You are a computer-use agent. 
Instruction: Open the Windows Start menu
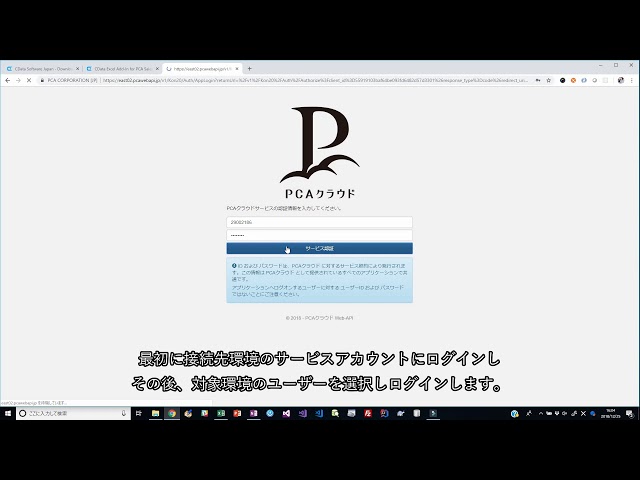point(8,413)
